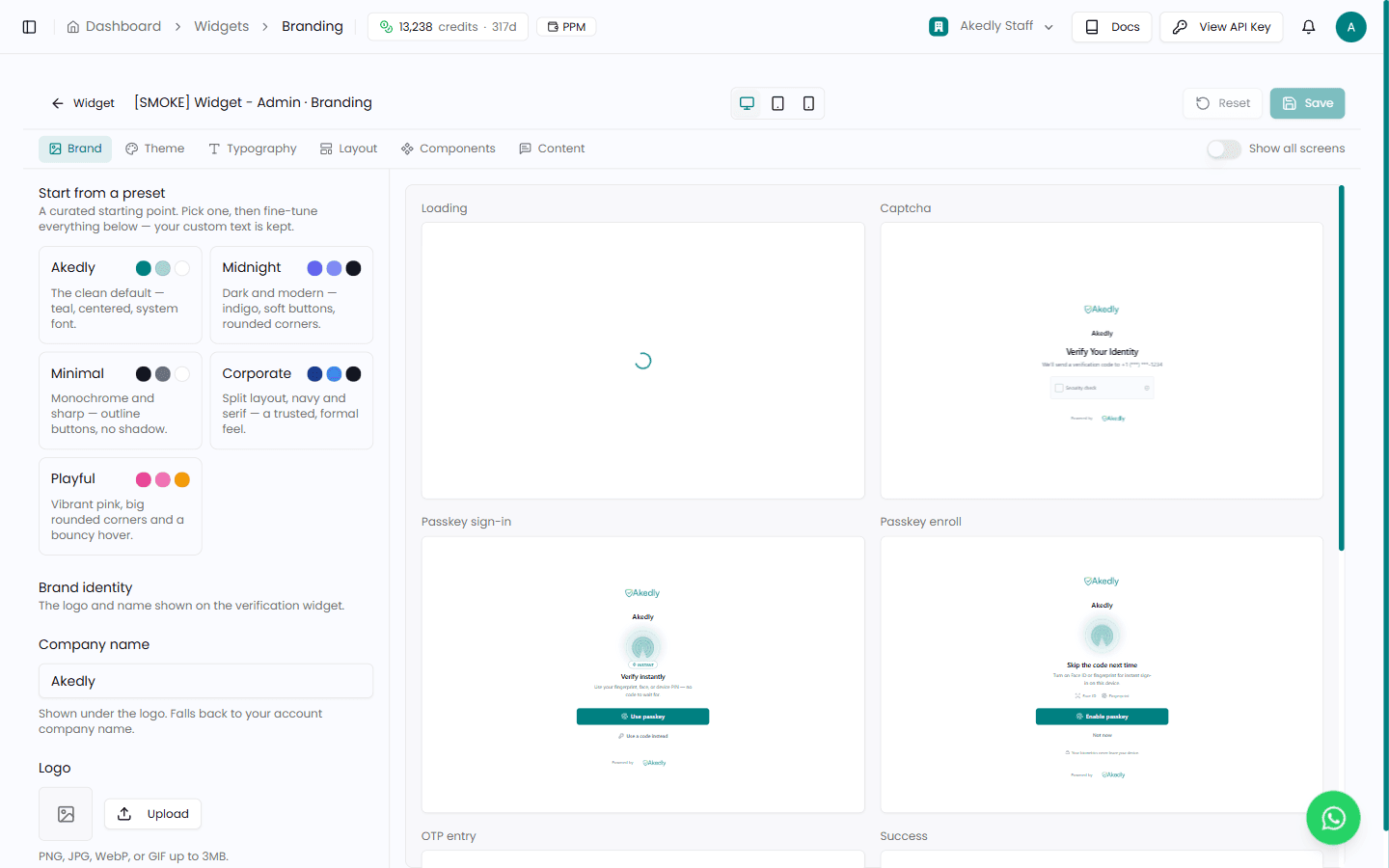Select the Akedly preset card
Image resolution: width=1389 pixels, height=868 pixels.
(121, 295)
